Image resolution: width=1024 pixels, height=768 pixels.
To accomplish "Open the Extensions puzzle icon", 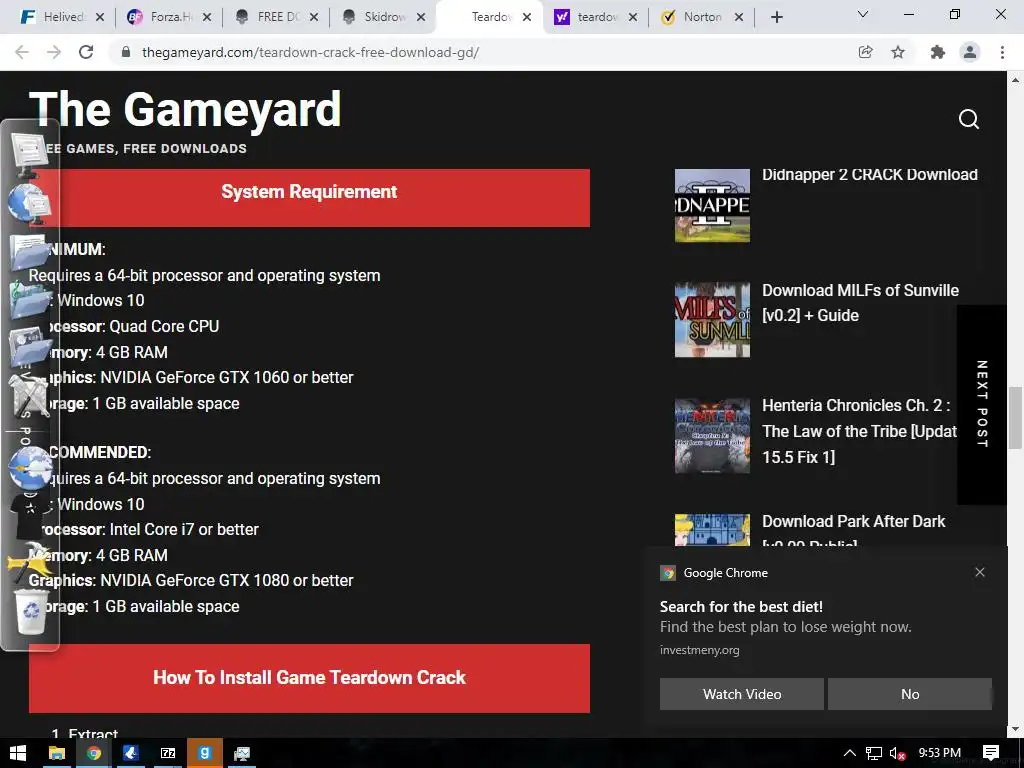I will point(938,52).
